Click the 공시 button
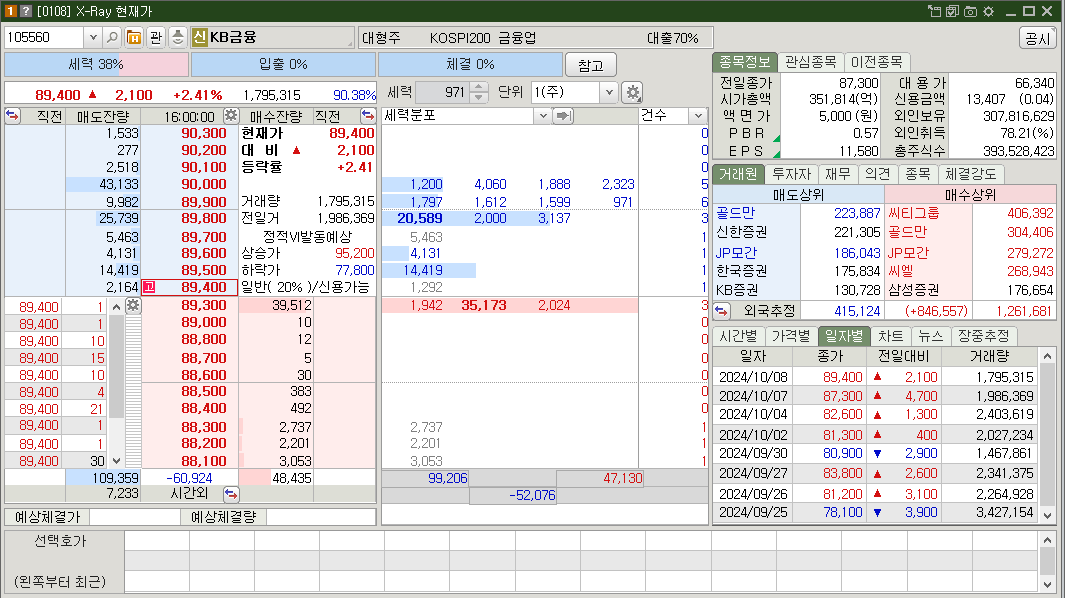This screenshot has height=598, width=1065. pyautogui.click(x=1037, y=38)
